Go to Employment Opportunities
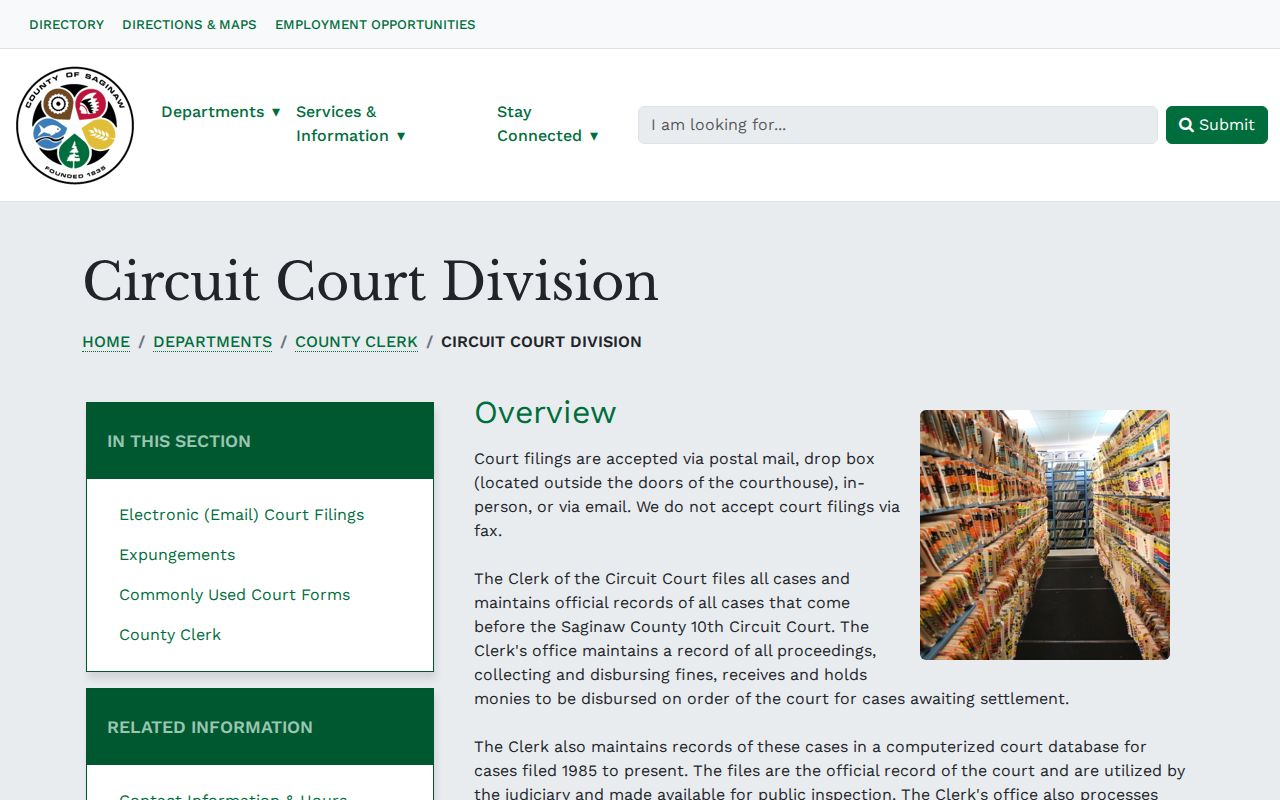 tap(375, 24)
